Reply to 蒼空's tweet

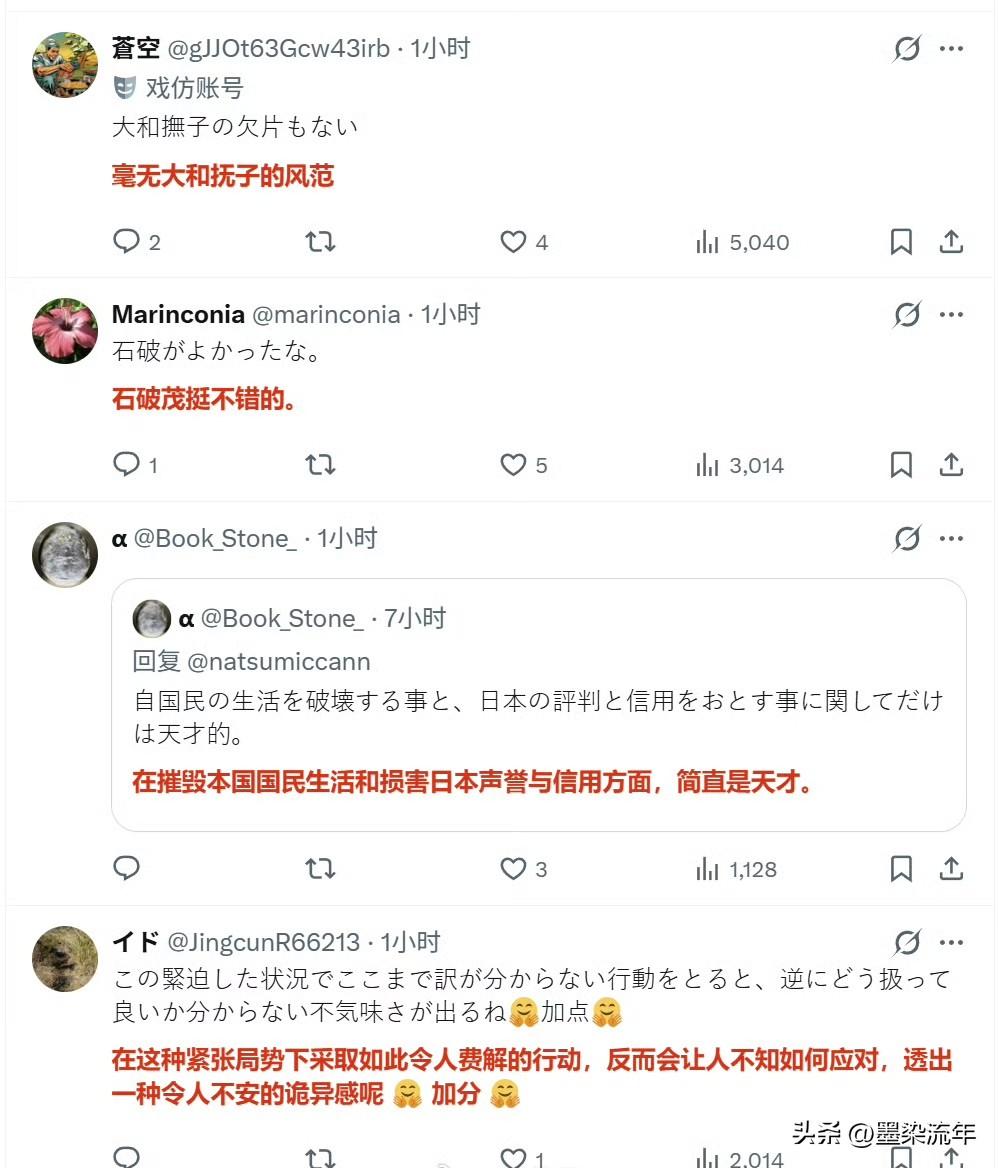(x=127, y=241)
